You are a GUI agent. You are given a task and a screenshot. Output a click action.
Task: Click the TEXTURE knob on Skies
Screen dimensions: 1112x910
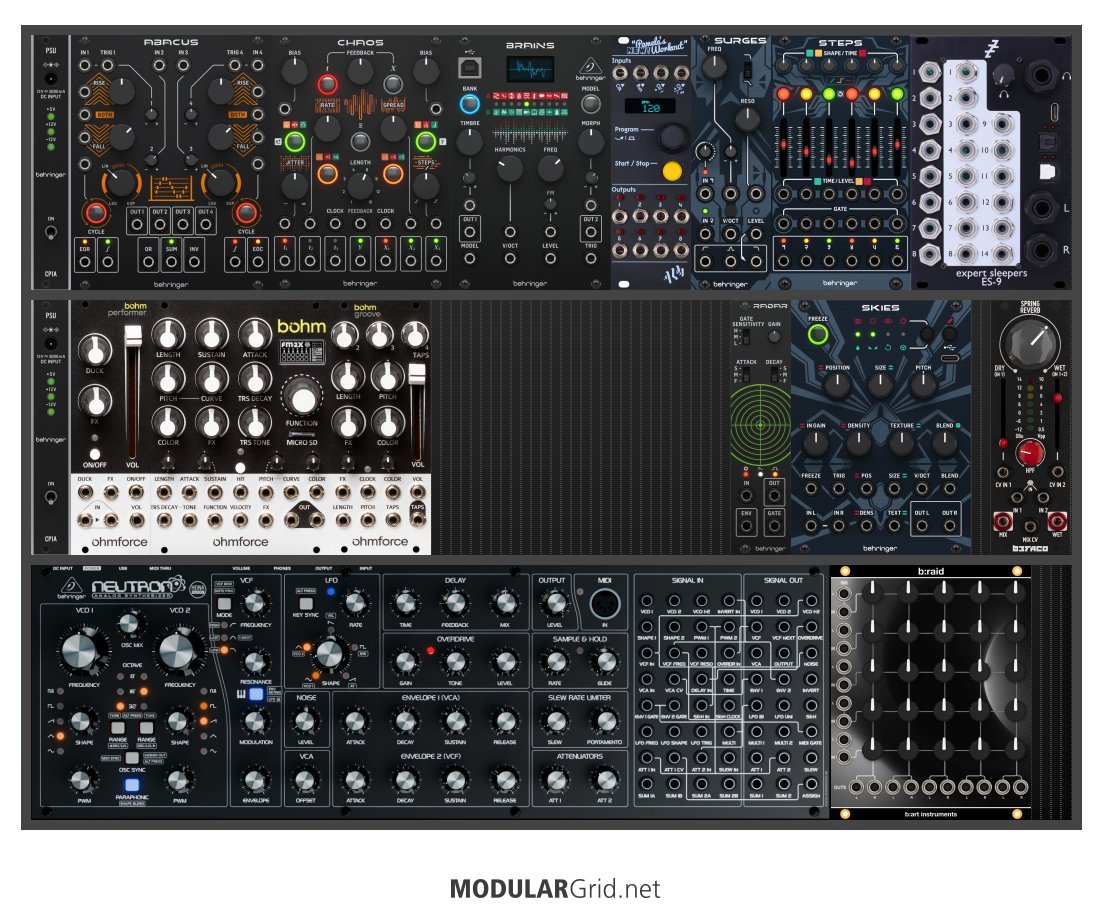tap(901, 443)
